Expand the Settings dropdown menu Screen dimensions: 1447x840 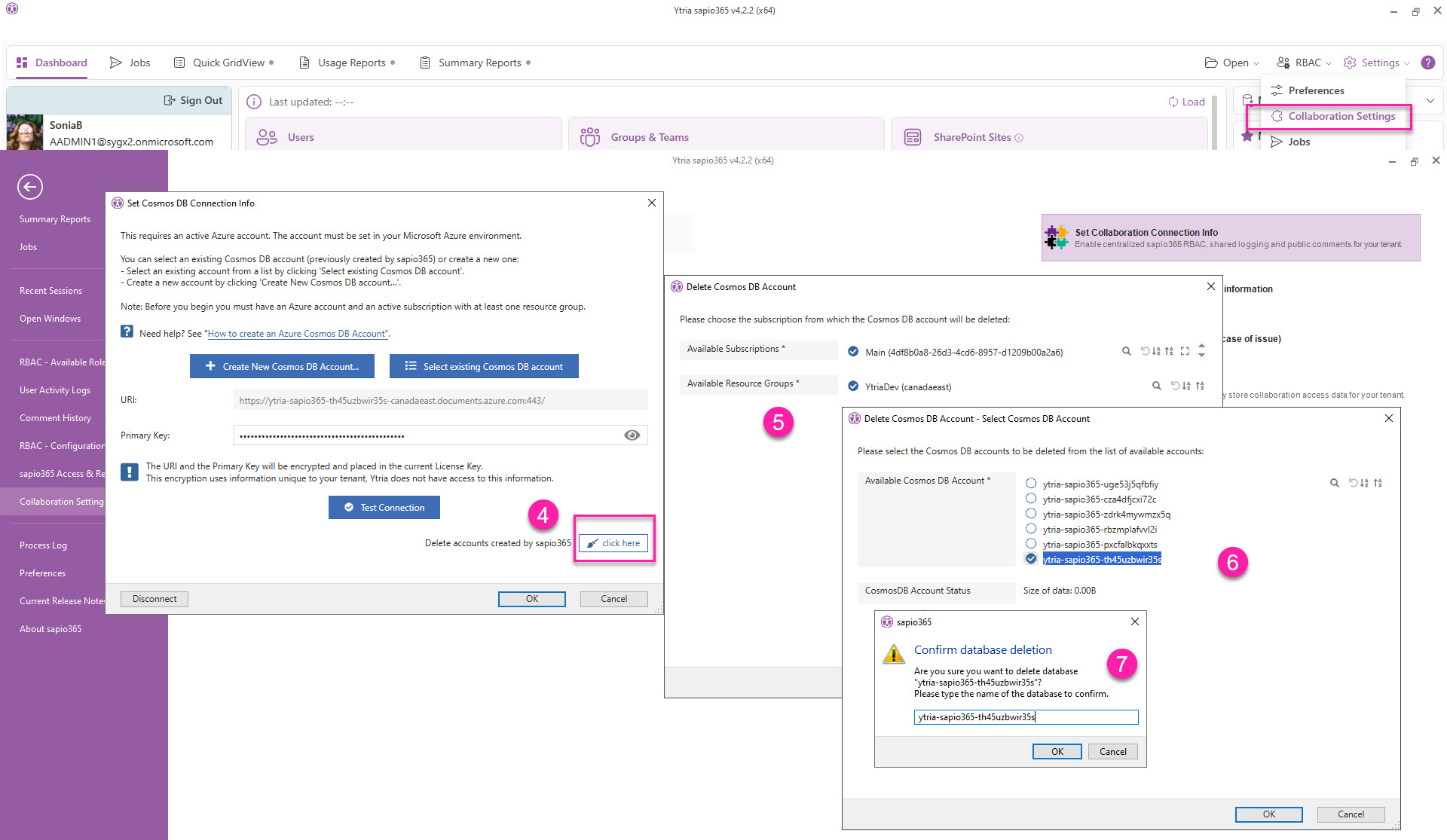pos(1376,63)
